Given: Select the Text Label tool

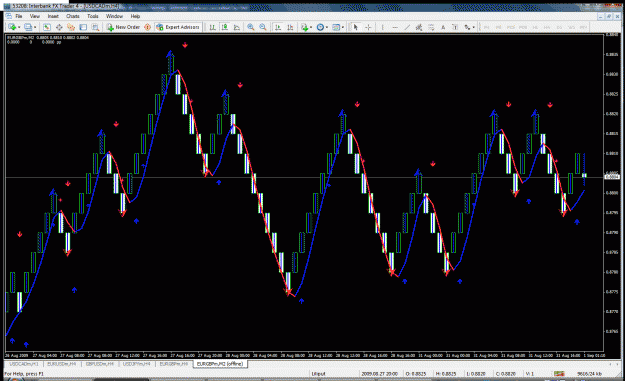Looking at the screenshot, I should coord(455,27).
